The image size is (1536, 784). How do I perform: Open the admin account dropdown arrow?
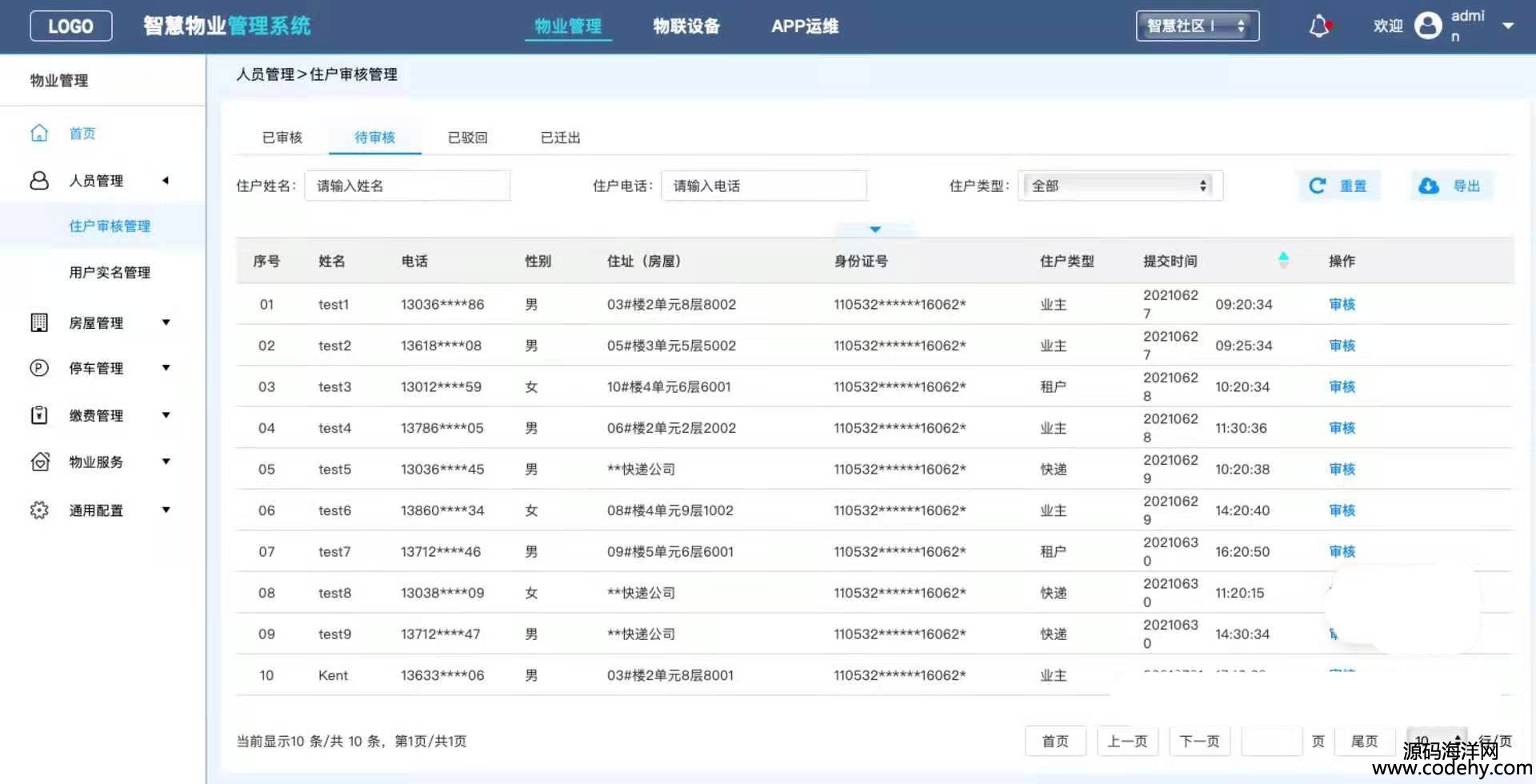[x=1508, y=26]
